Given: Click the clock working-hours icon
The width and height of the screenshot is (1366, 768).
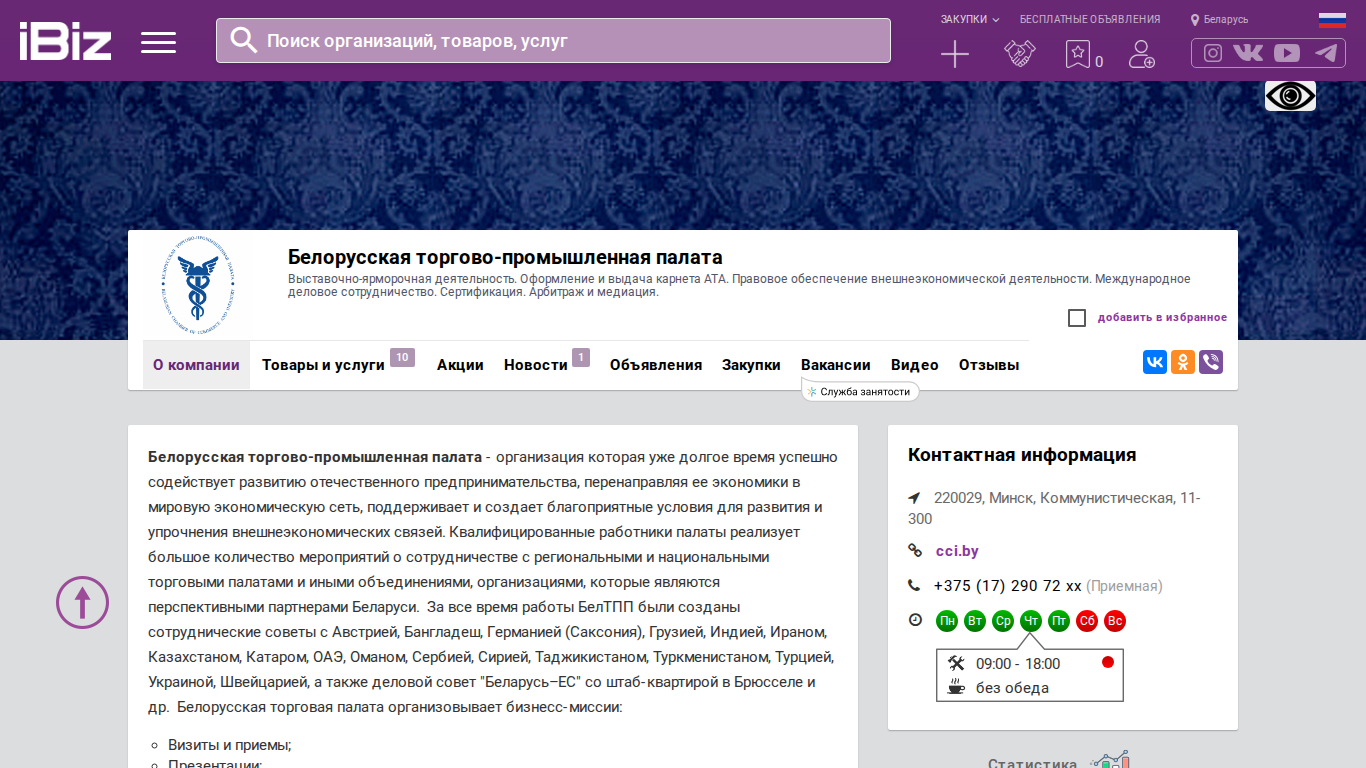Looking at the screenshot, I should (915, 620).
